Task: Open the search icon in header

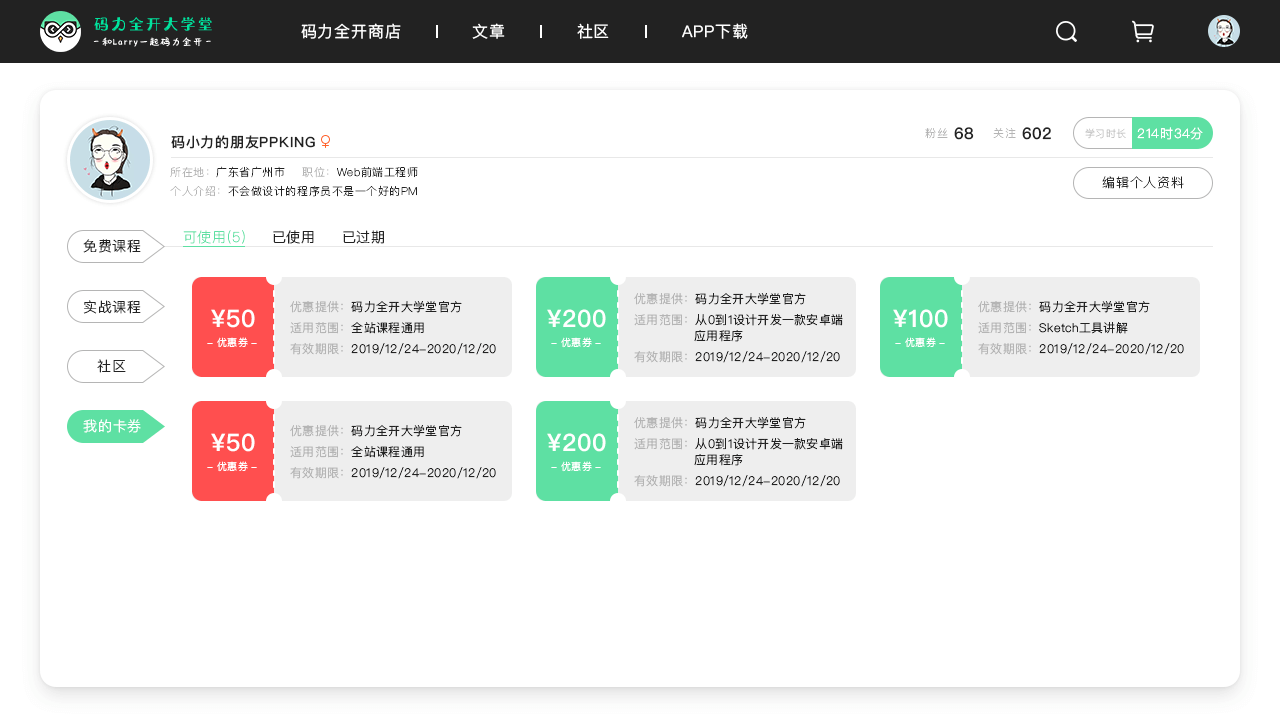Action: 1066,32
